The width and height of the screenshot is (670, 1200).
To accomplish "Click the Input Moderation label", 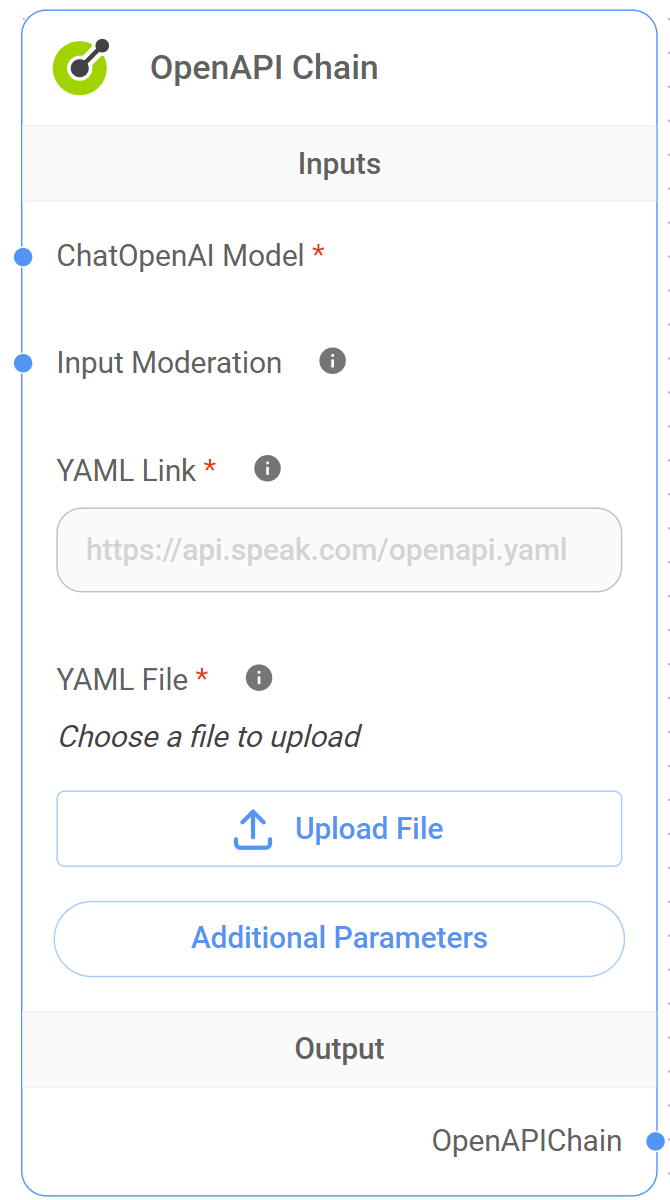I will [x=168, y=362].
